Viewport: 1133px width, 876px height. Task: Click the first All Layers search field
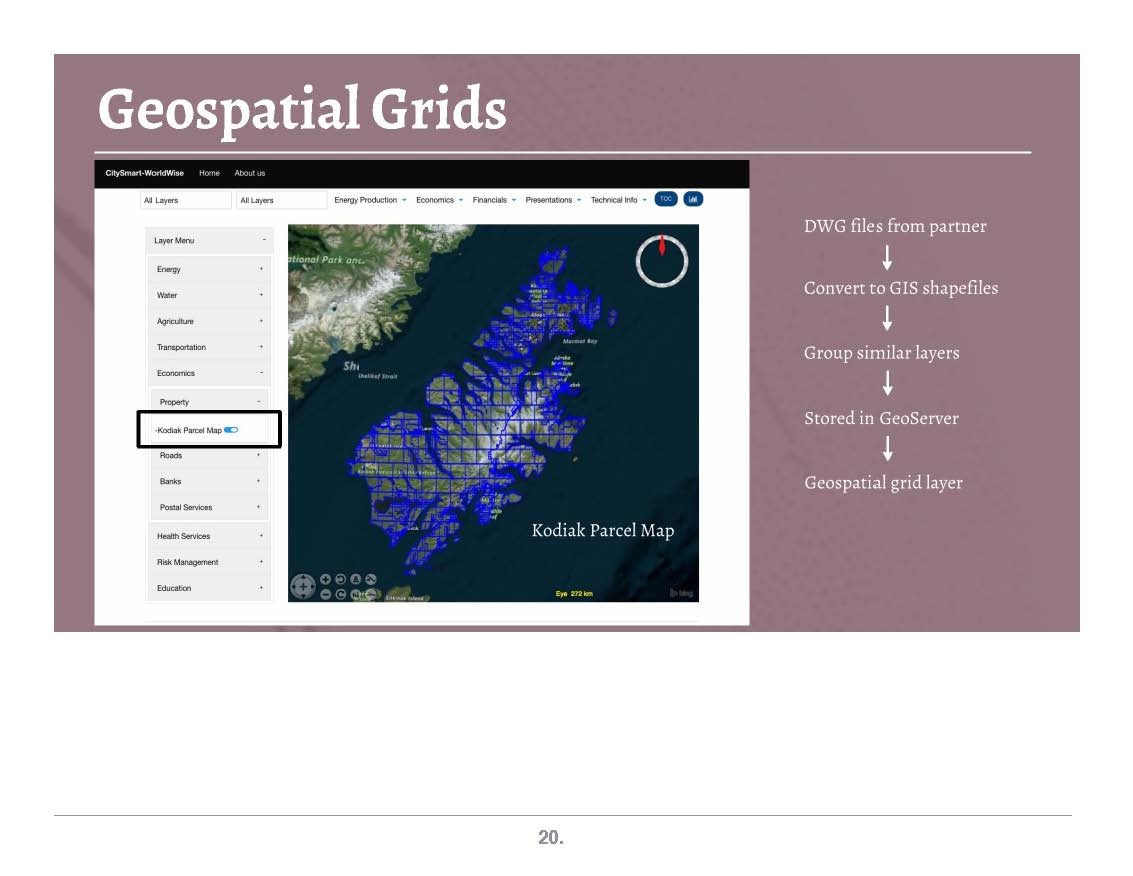click(185, 200)
